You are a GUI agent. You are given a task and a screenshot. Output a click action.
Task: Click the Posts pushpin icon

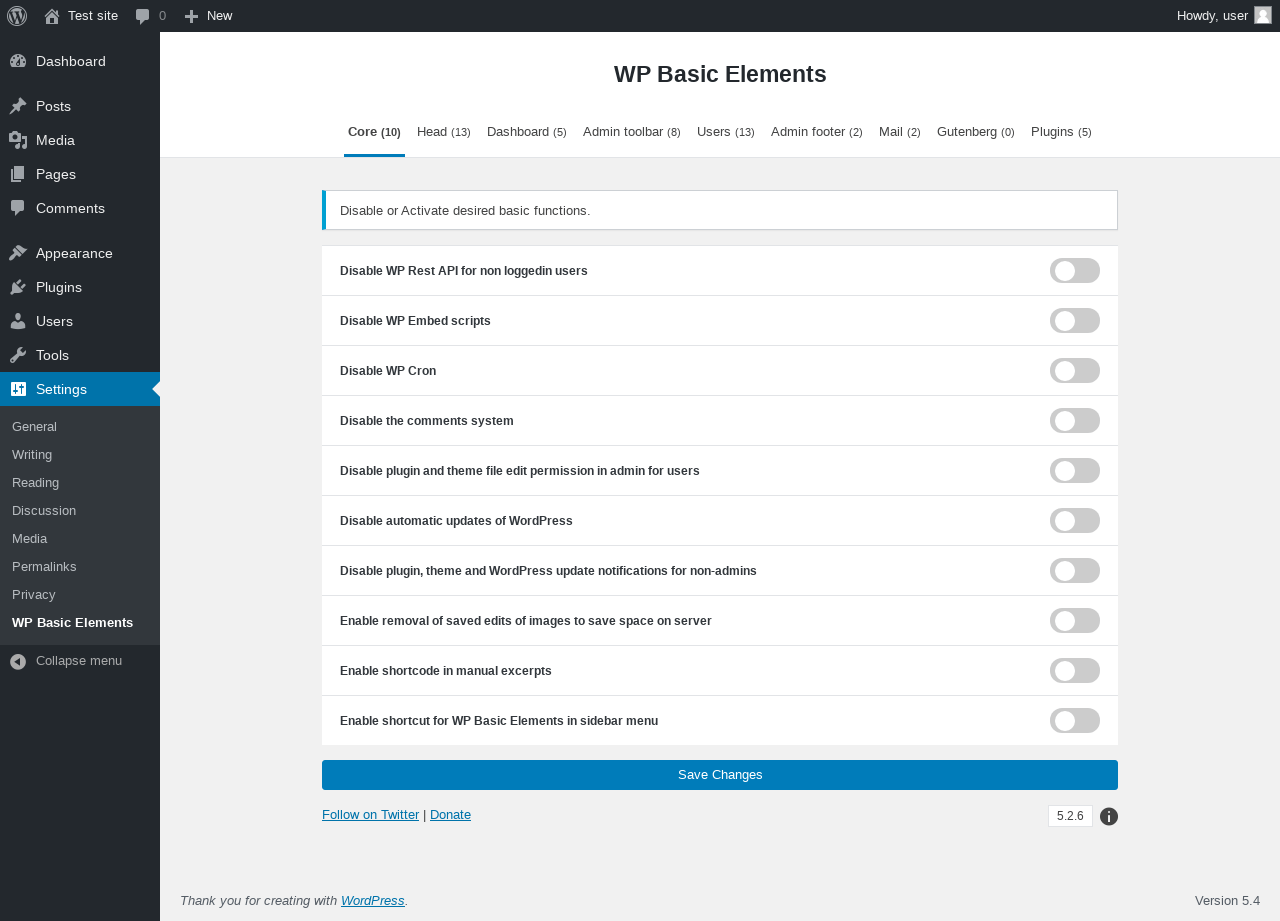(x=18, y=106)
